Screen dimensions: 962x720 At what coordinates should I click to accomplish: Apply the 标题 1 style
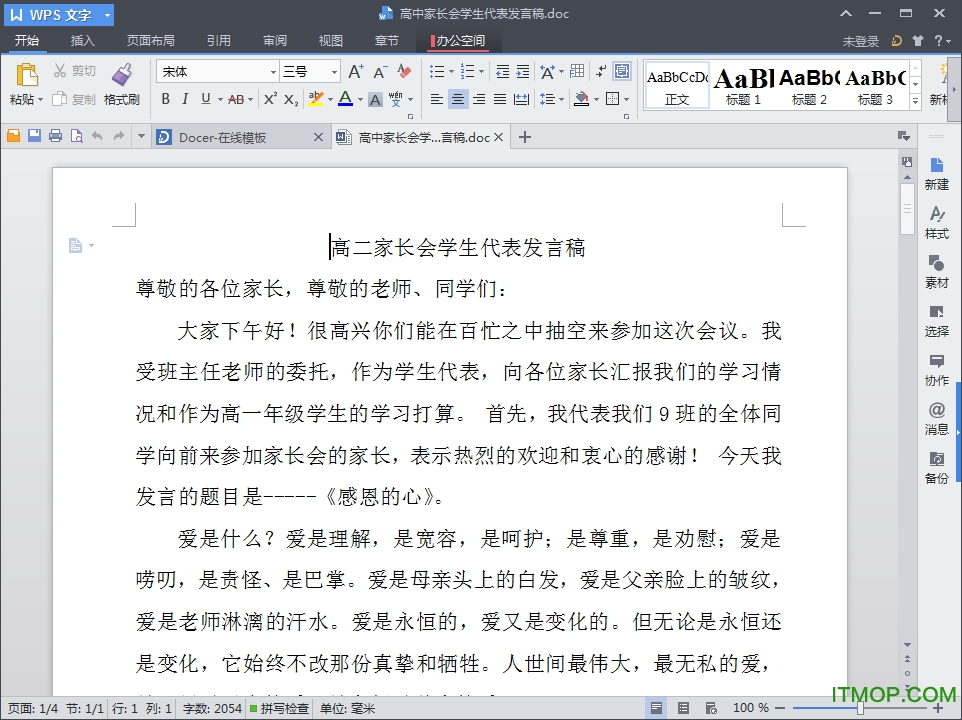[742, 85]
